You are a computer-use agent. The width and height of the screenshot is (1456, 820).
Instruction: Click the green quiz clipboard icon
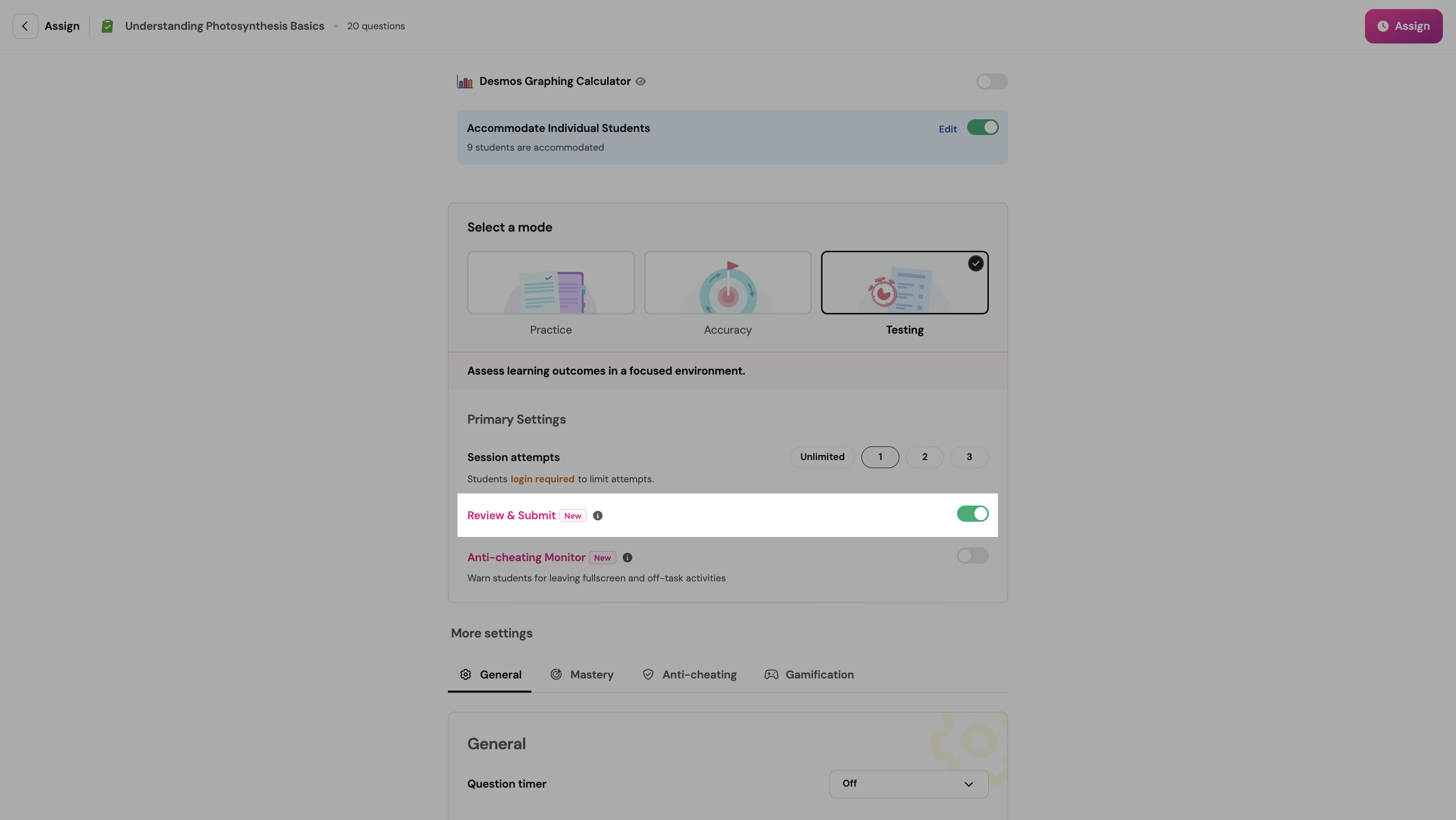point(107,26)
